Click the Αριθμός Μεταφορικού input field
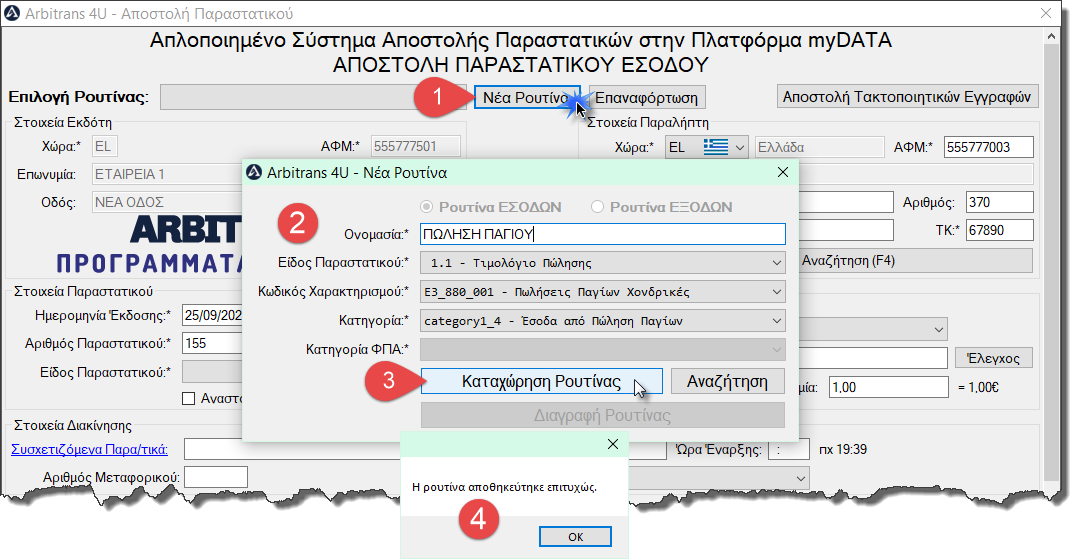Image resolution: width=1070 pixels, height=560 pixels. 216,477
